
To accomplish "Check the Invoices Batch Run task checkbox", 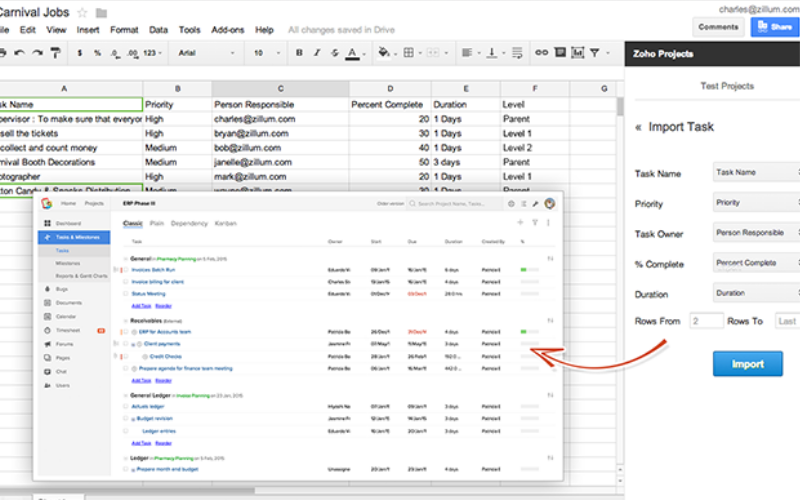I will coord(126,270).
